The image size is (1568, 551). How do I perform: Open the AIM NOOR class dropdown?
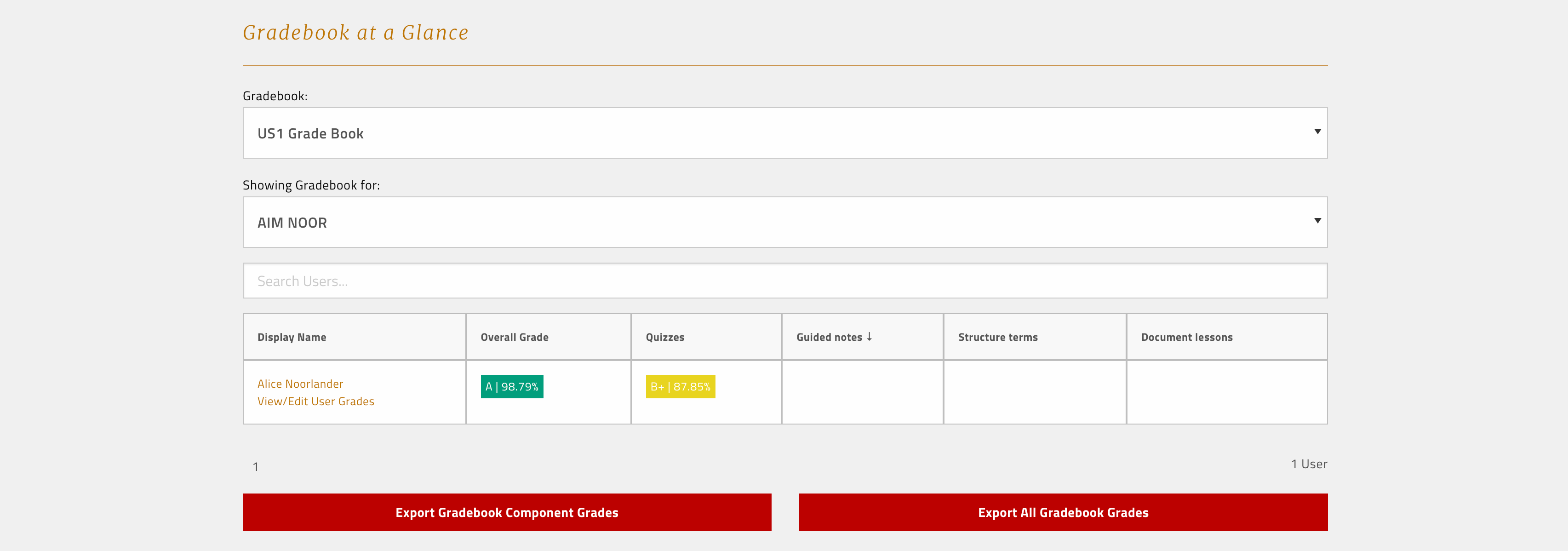784,222
